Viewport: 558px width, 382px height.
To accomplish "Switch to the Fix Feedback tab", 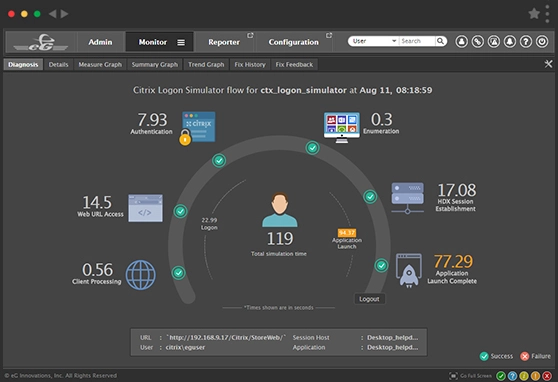I will tap(294, 64).
